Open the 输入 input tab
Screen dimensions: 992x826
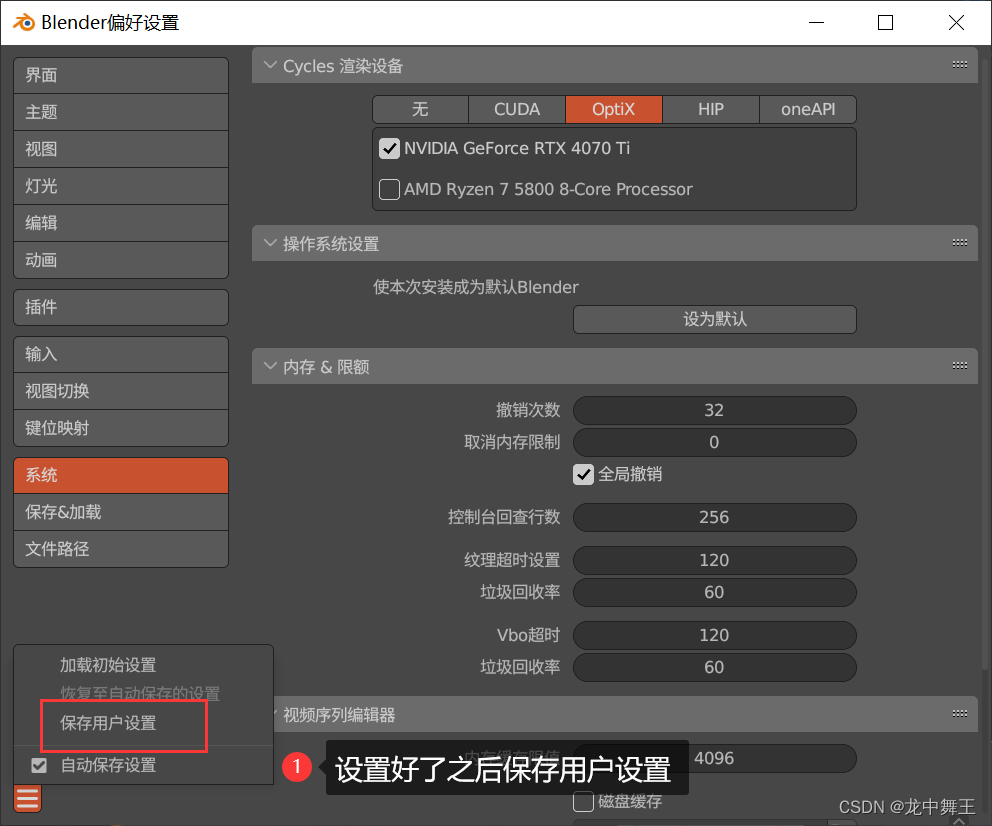pyautogui.click(x=121, y=354)
